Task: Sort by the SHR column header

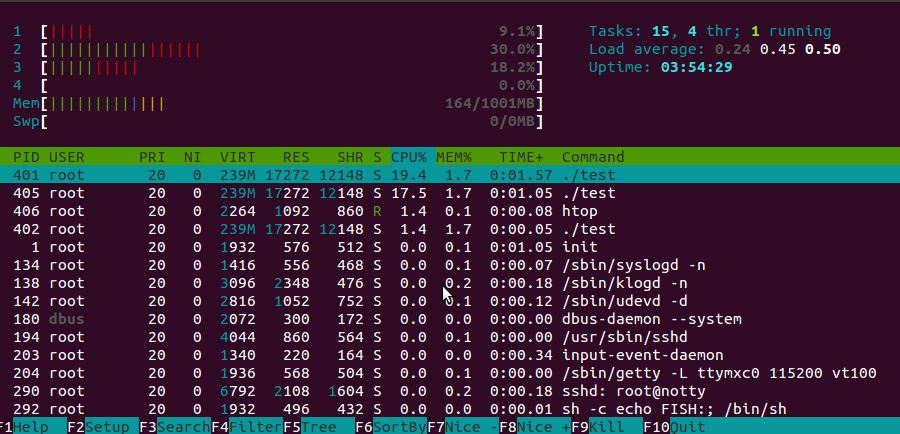Action: (x=350, y=157)
